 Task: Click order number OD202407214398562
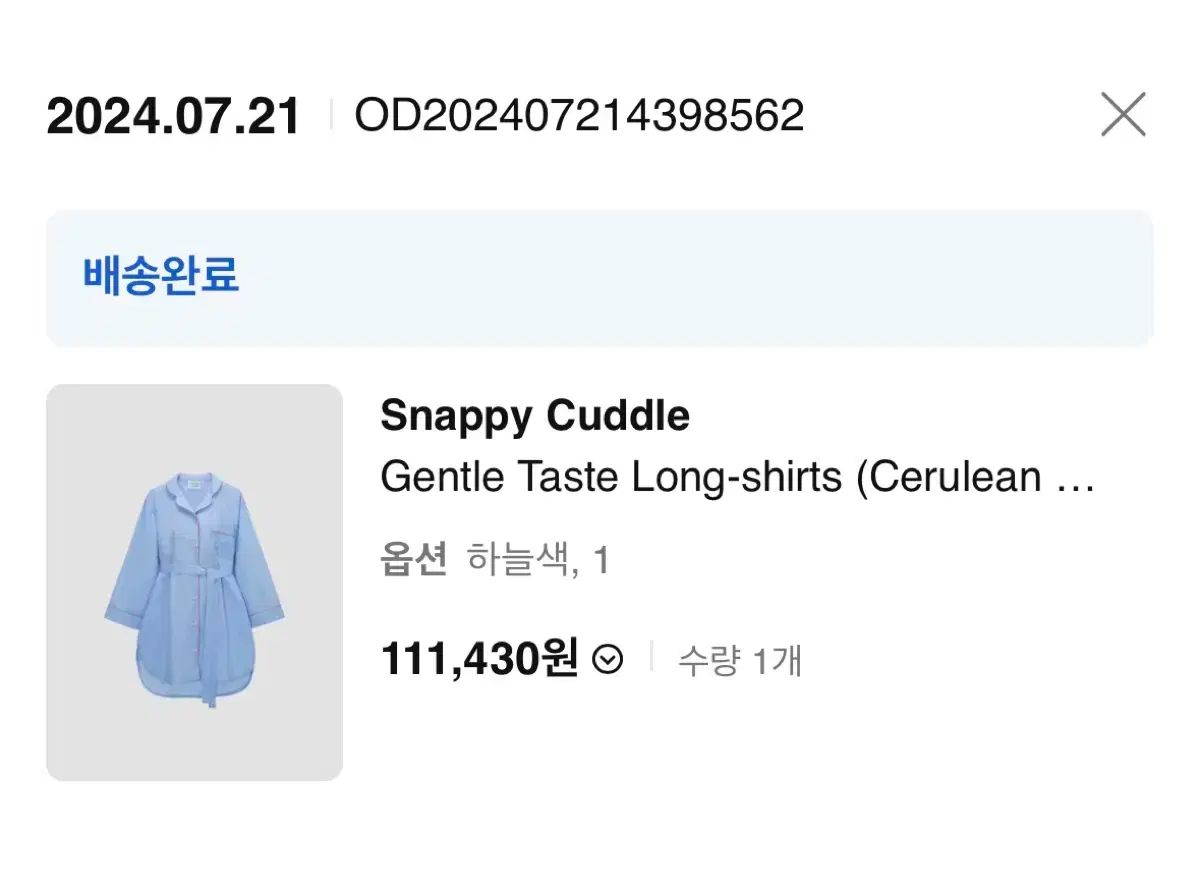click(x=579, y=116)
